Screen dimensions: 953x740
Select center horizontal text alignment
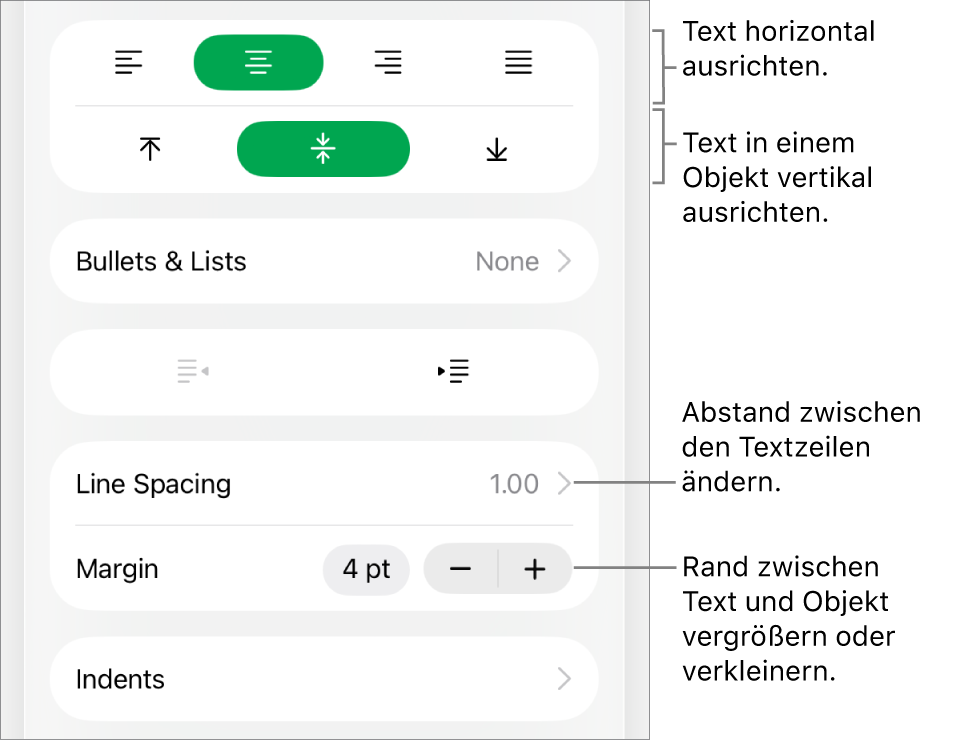click(x=258, y=63)
